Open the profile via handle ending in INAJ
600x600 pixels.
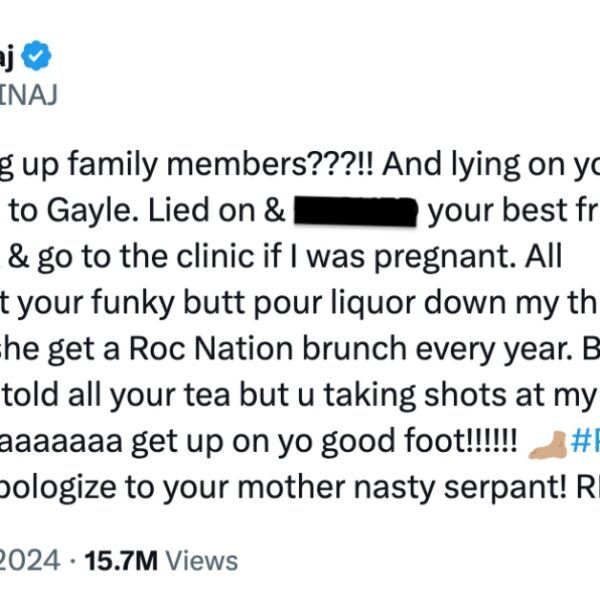click(x=28, y=95)
